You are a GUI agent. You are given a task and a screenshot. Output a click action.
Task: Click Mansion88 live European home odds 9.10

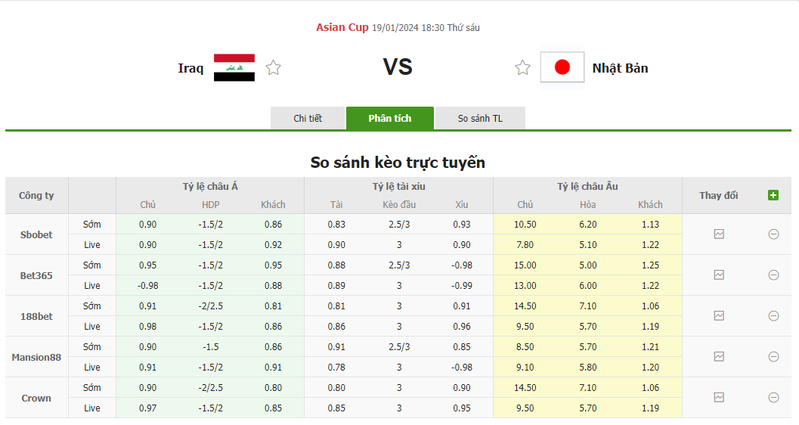click(x=525, y=367)
